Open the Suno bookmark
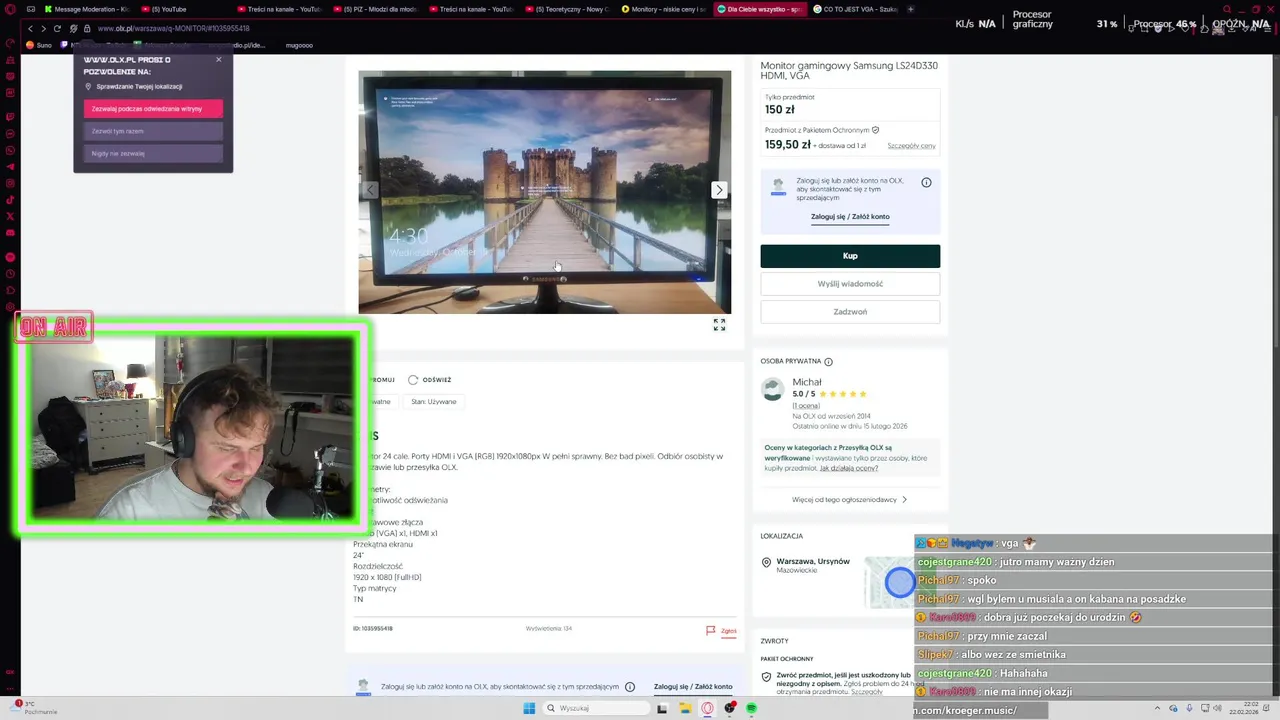The image size is (1280, 720). pos(38,45)
